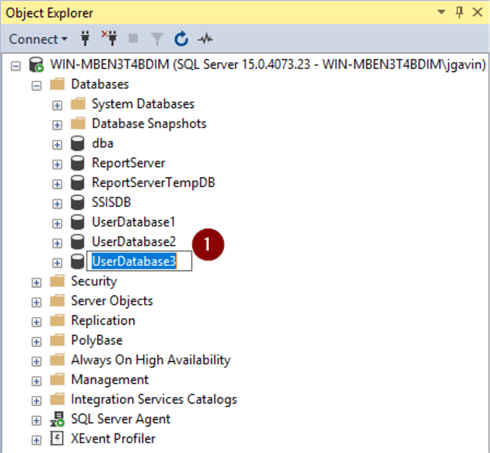The height and width of the screenshot is (453, 490).
Task: Select the SSISDB label
Action: 111,202
